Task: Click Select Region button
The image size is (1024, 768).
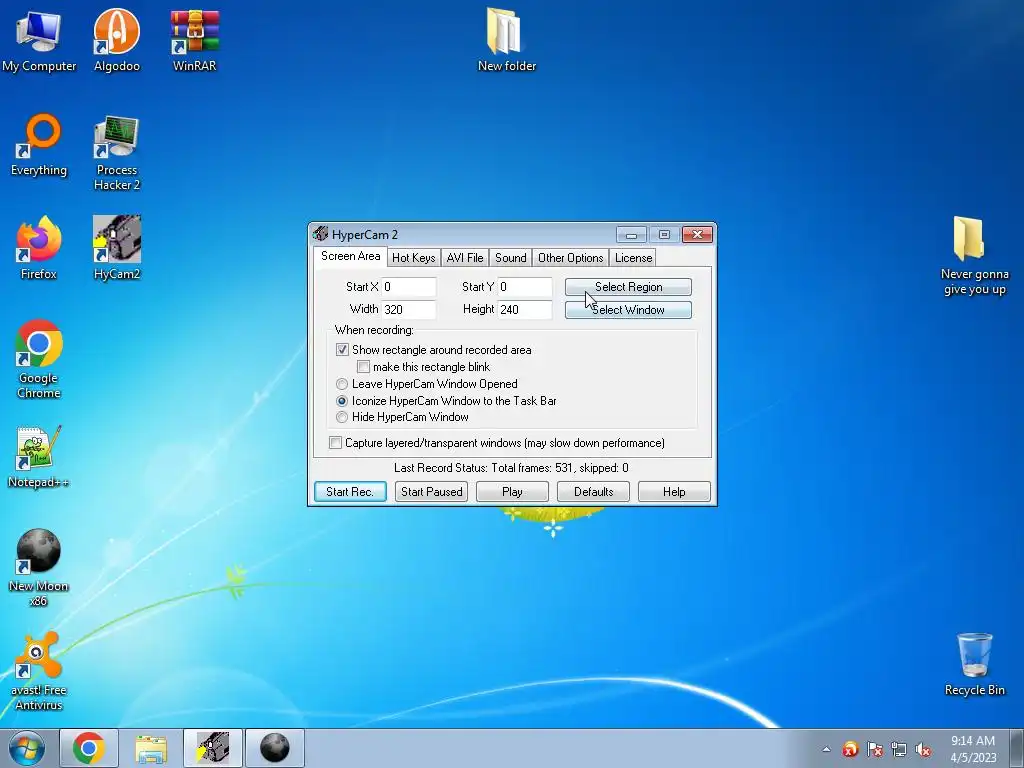Action: tap(628, 287)
